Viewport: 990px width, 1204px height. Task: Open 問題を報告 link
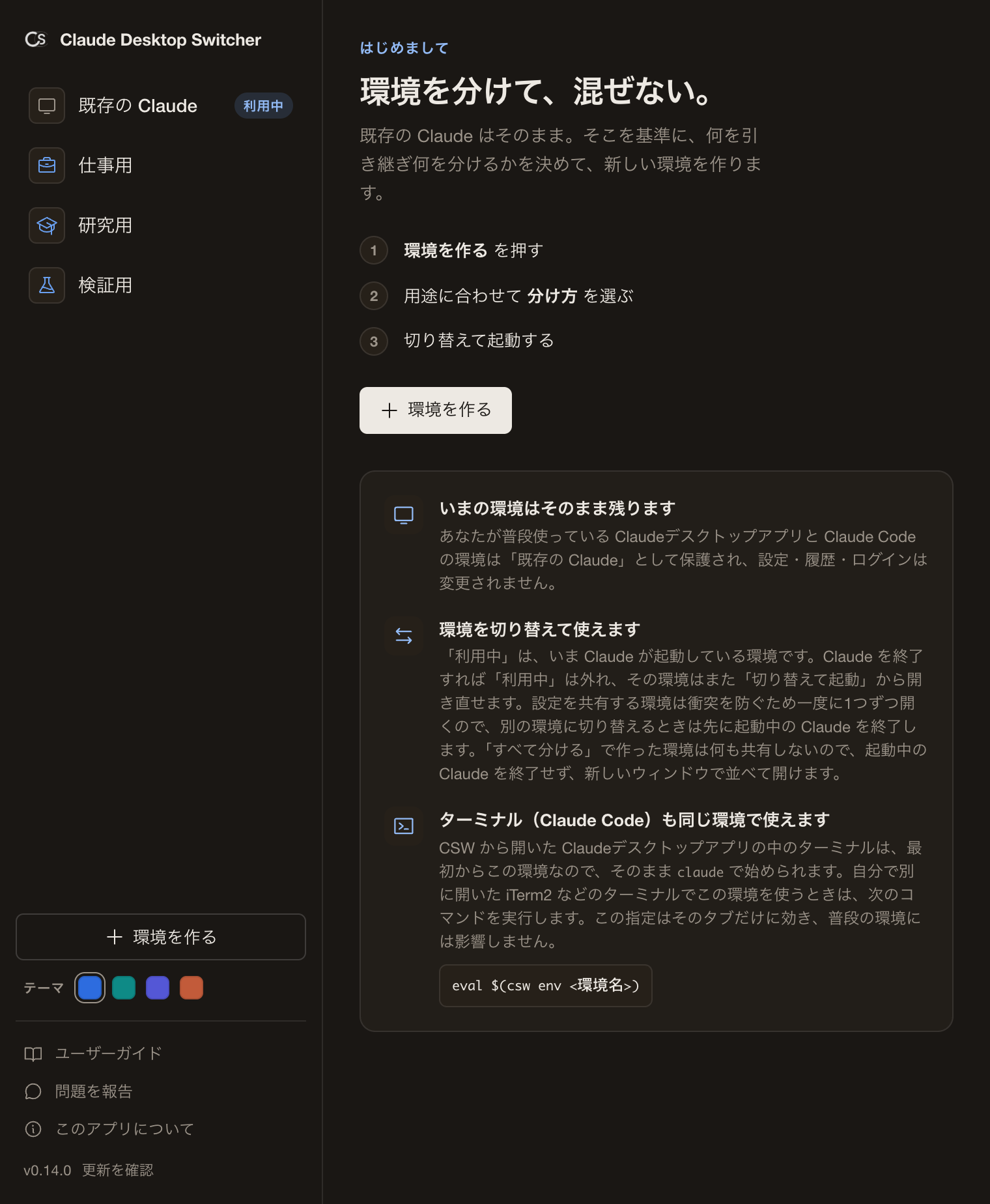[x=78, y=1091]
